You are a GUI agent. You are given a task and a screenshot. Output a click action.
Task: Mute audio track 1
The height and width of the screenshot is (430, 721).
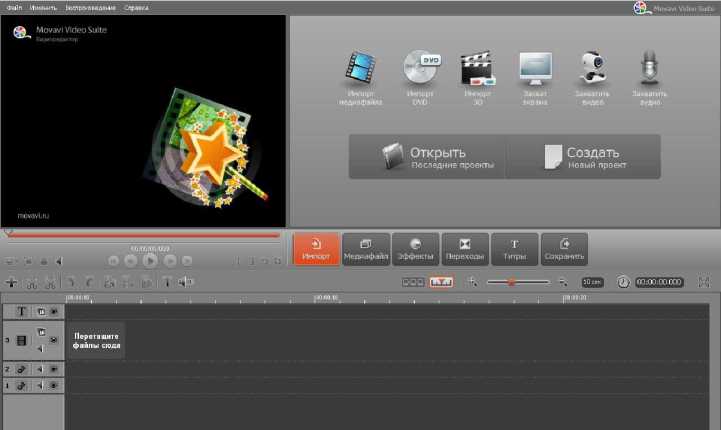coord(40,386)
